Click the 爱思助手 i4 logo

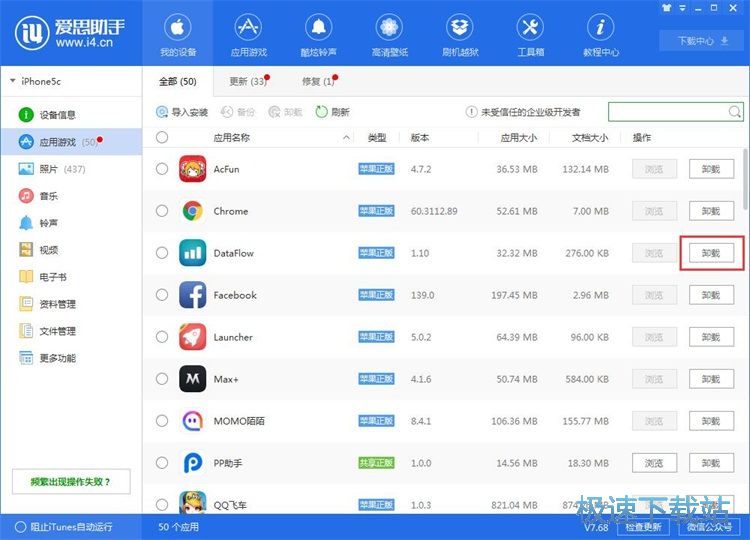[x=70, y=33]
